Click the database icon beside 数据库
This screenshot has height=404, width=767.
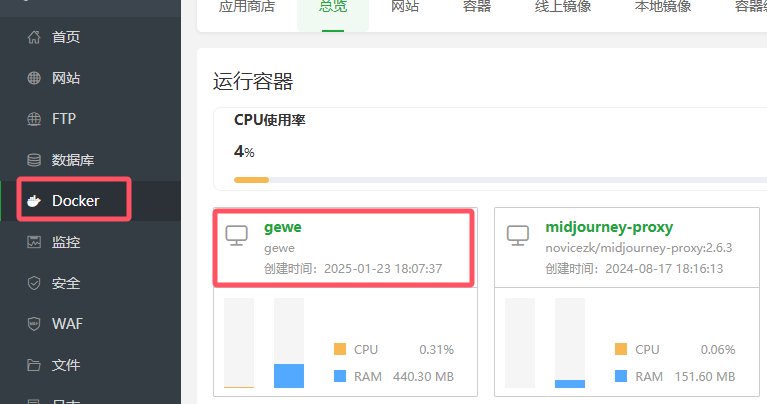pyautogui.click(x=34, y=160)
